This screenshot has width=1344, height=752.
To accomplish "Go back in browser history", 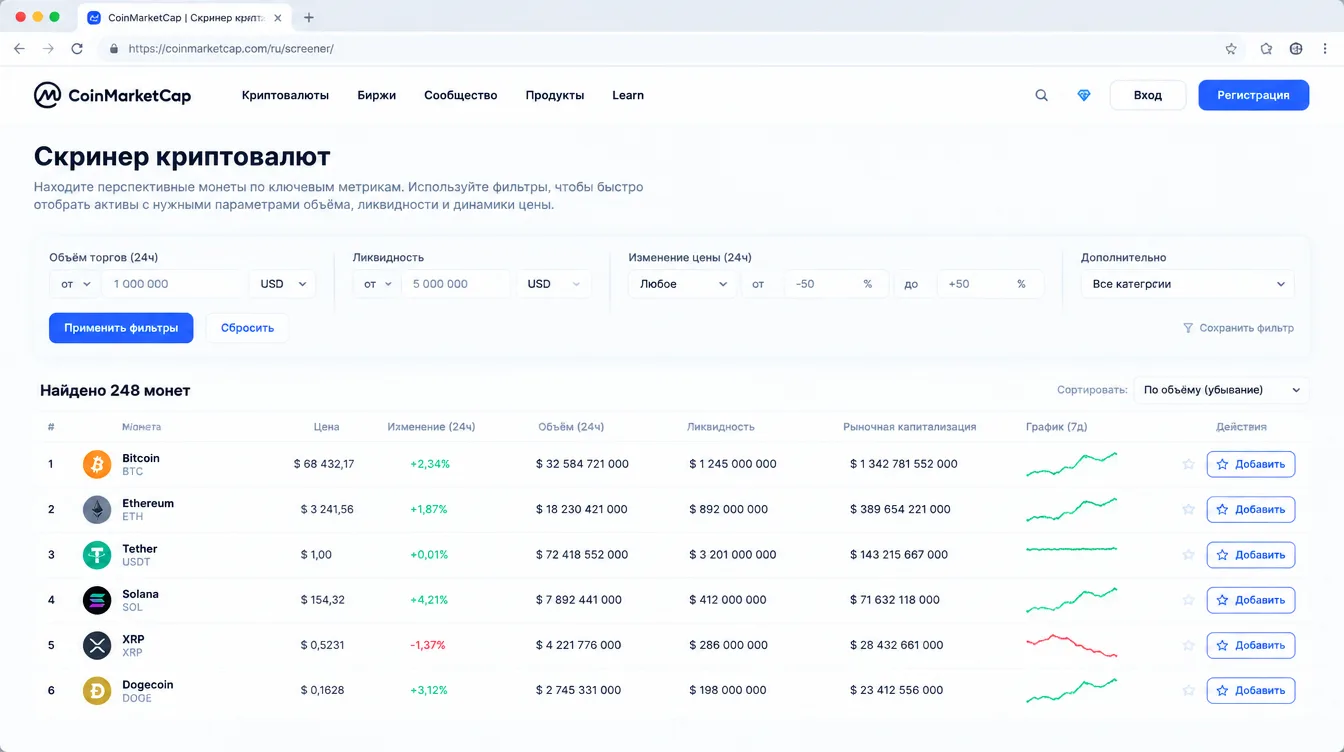I will (x=19, y=48).
